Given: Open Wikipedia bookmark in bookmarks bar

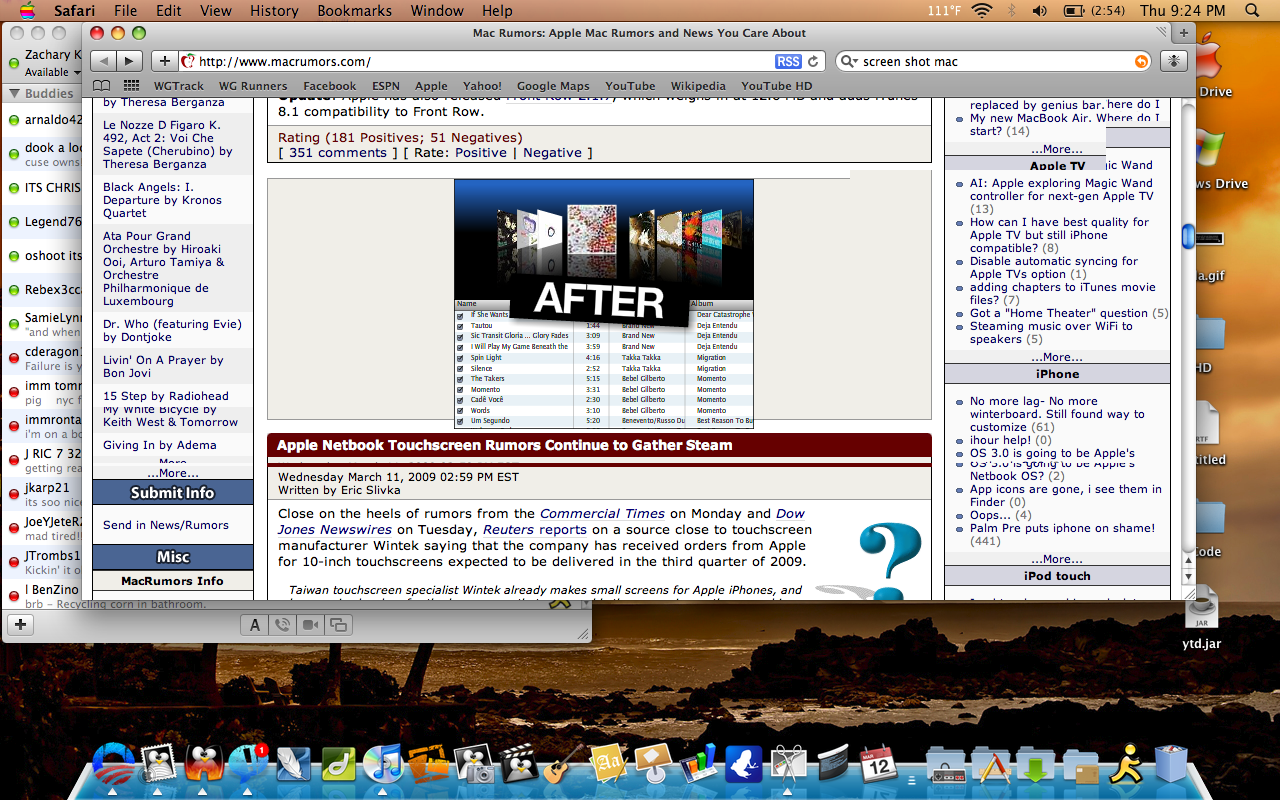Looking at the screenshot, I should click(x=698, y=86).
